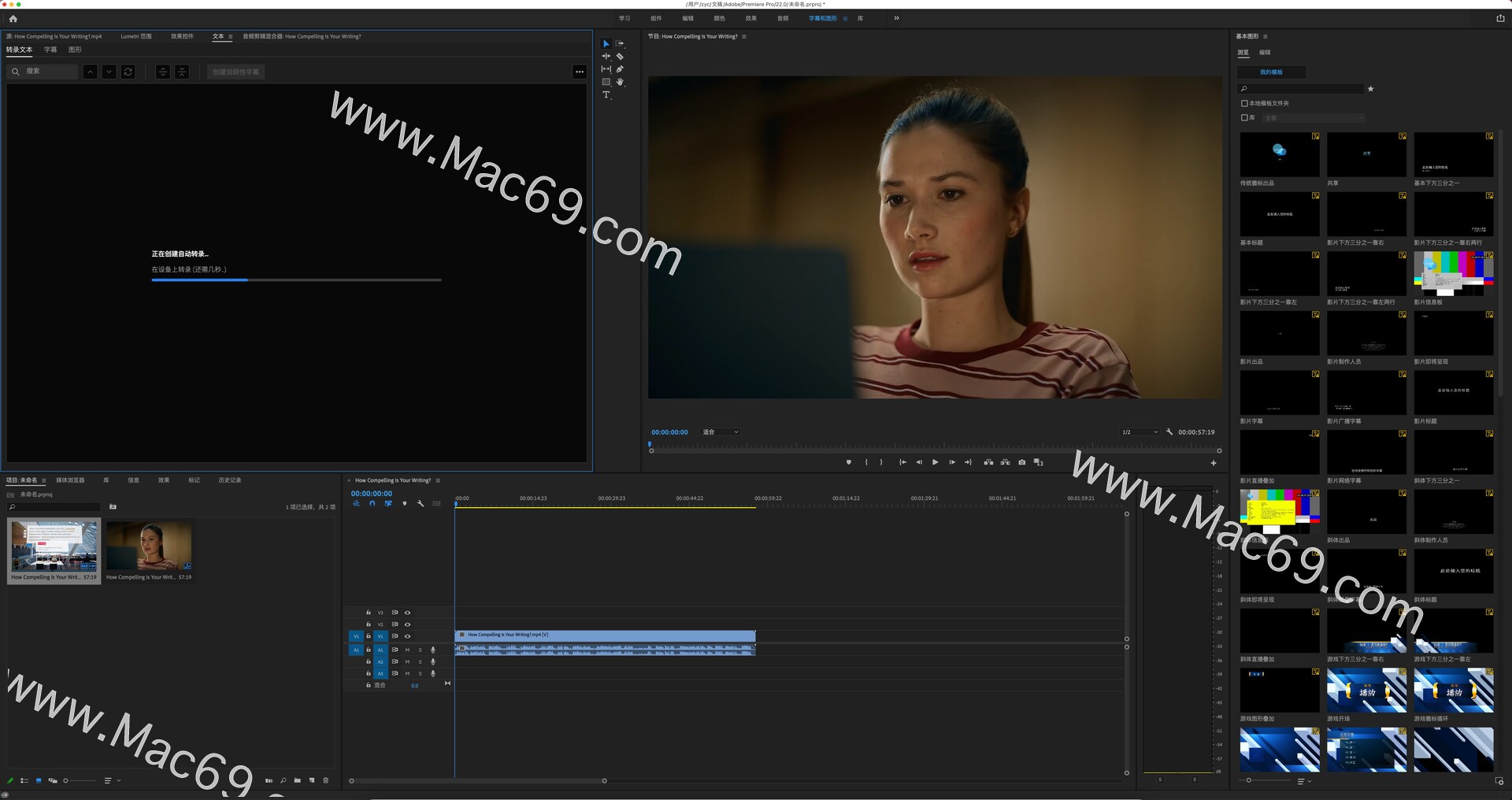The image size is (1512, 800).
Task: Switch to the 字幕 tab
Action: point(50,49)
